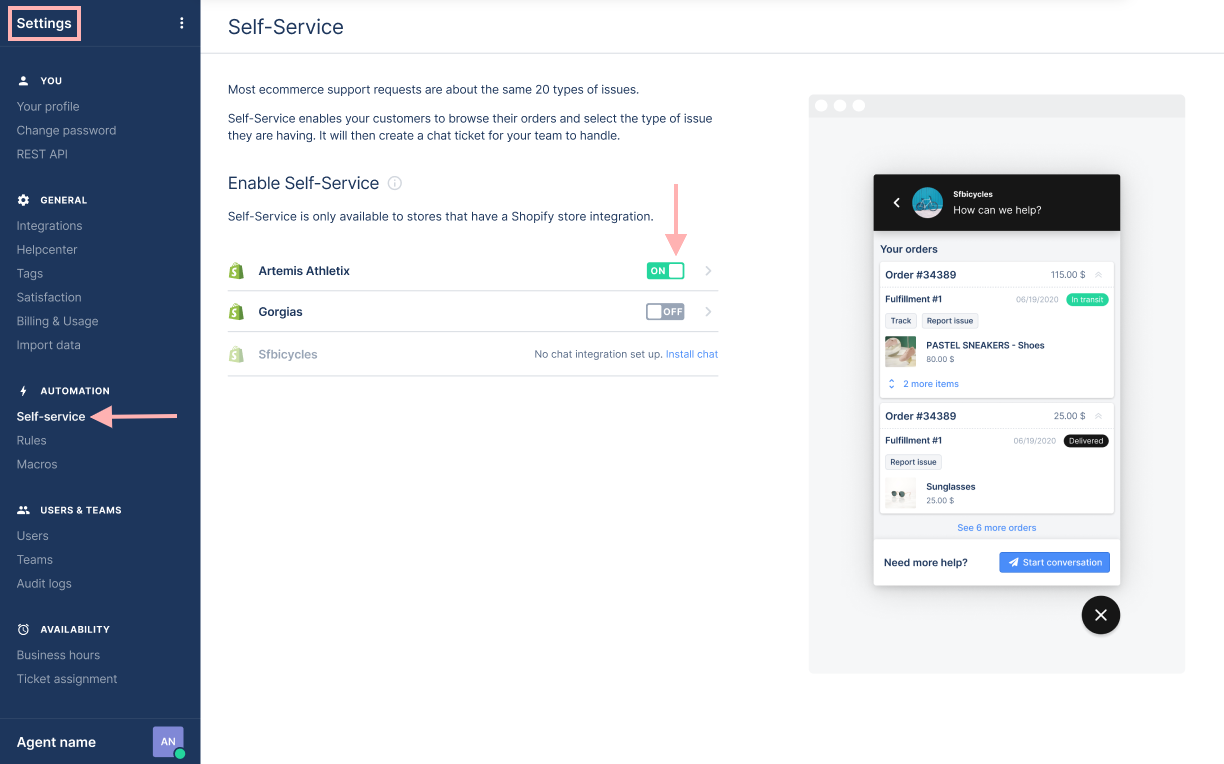Select Self-service in sidebar

click(x=51, y=416)
